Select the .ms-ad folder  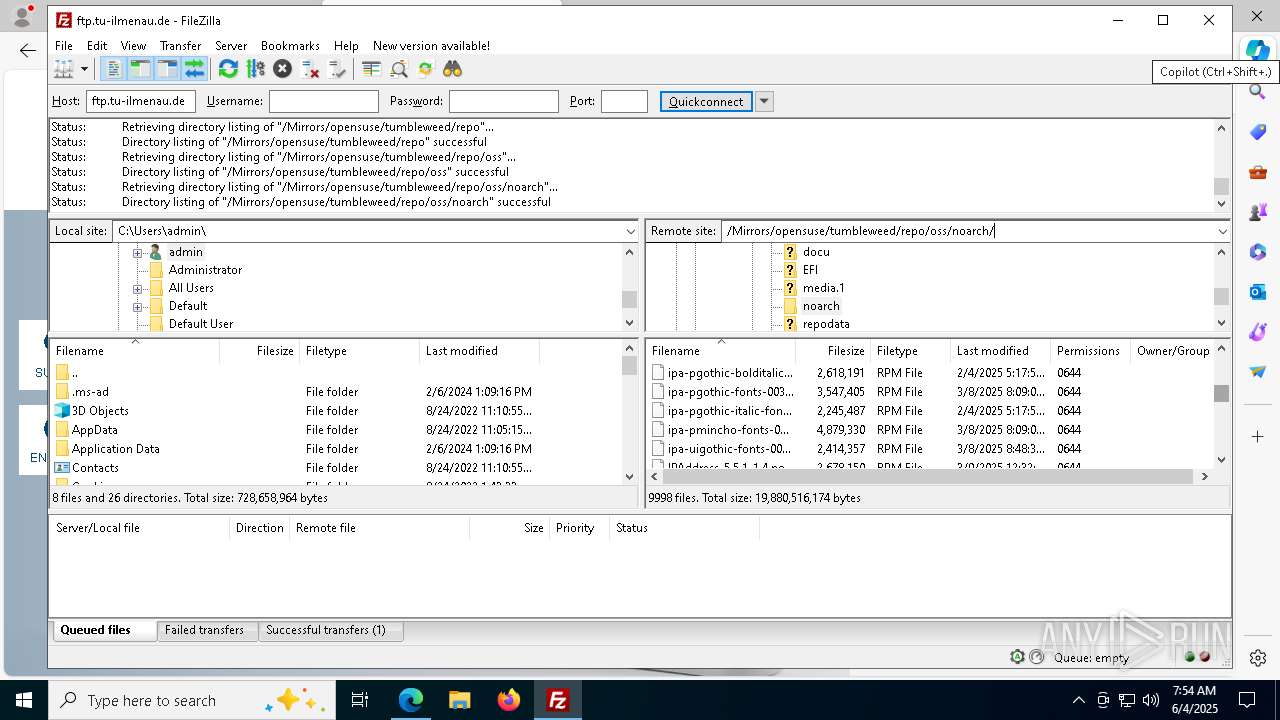(x=90, y=392)
